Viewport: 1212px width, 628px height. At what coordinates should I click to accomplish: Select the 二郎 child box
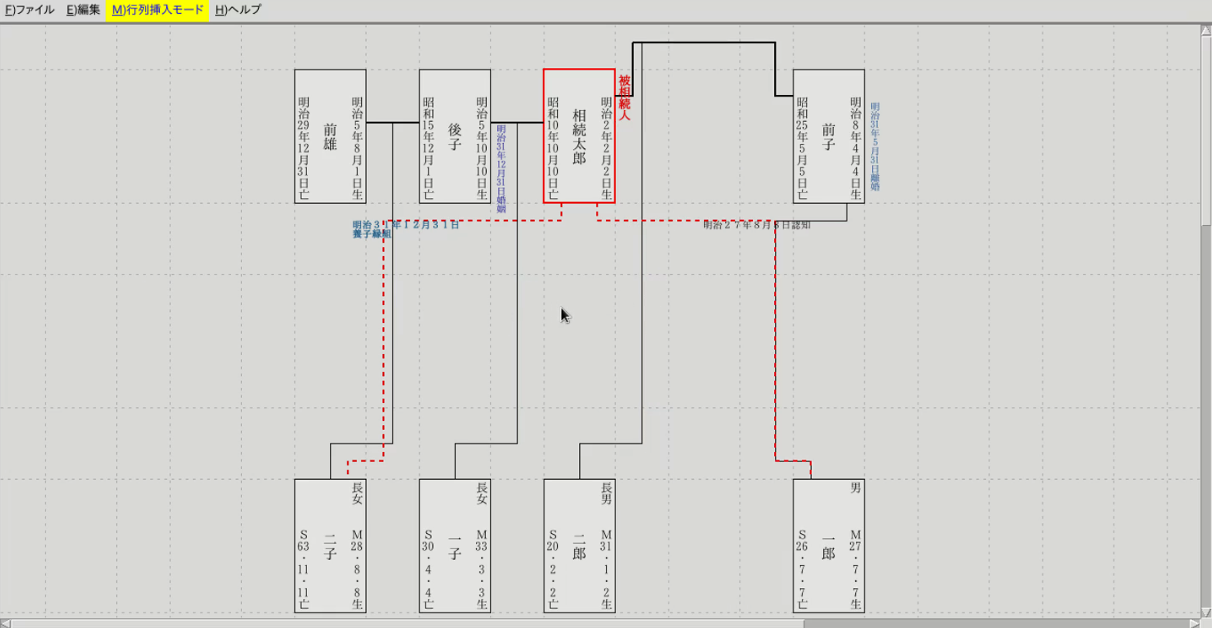click(579, 546)
